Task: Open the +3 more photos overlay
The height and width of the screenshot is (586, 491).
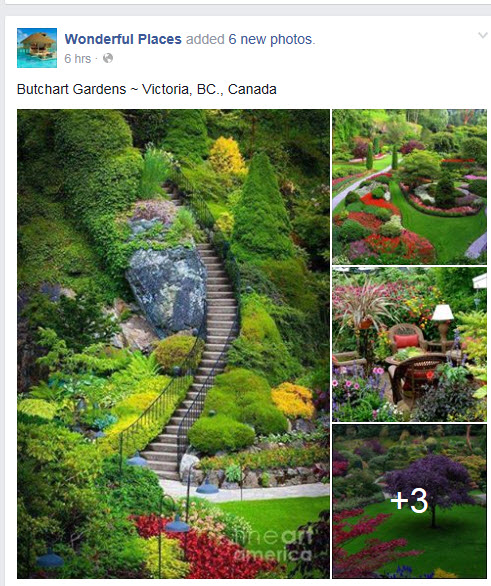Action: click(410, 501)
